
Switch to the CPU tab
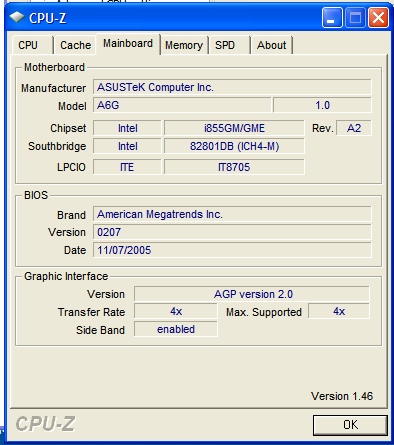click(32, 45)
